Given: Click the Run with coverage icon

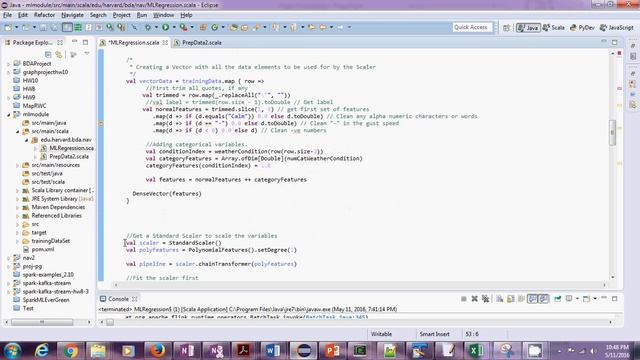Looking at the screenshot, I should pyautogui.click(x=183, y=27).
